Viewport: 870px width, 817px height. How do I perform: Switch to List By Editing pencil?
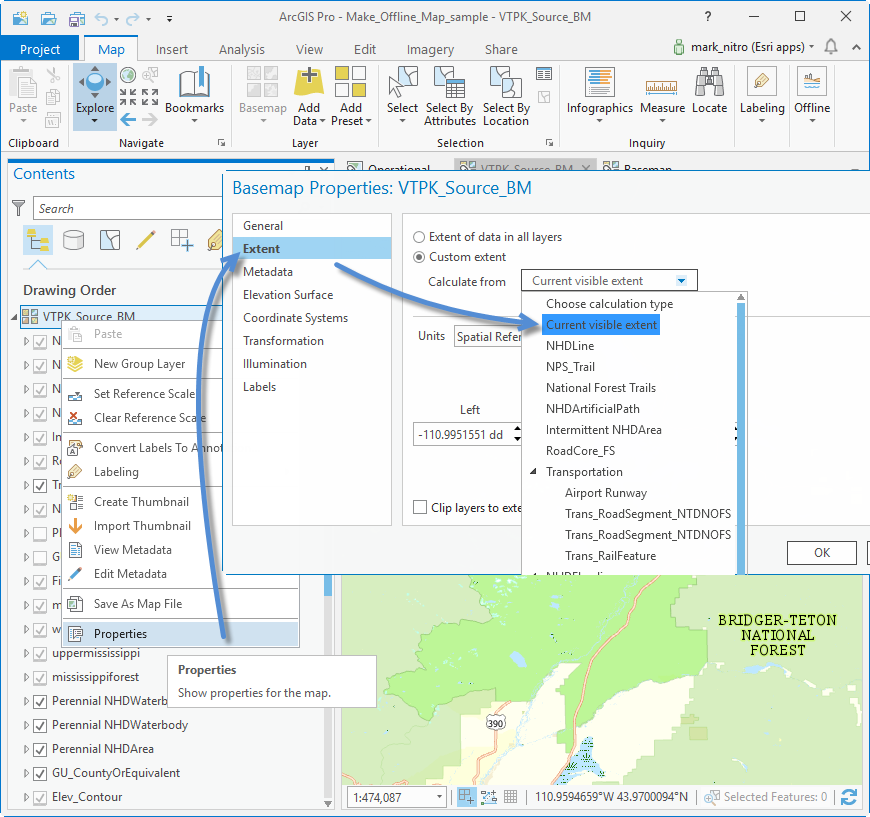tap(146, 240)
